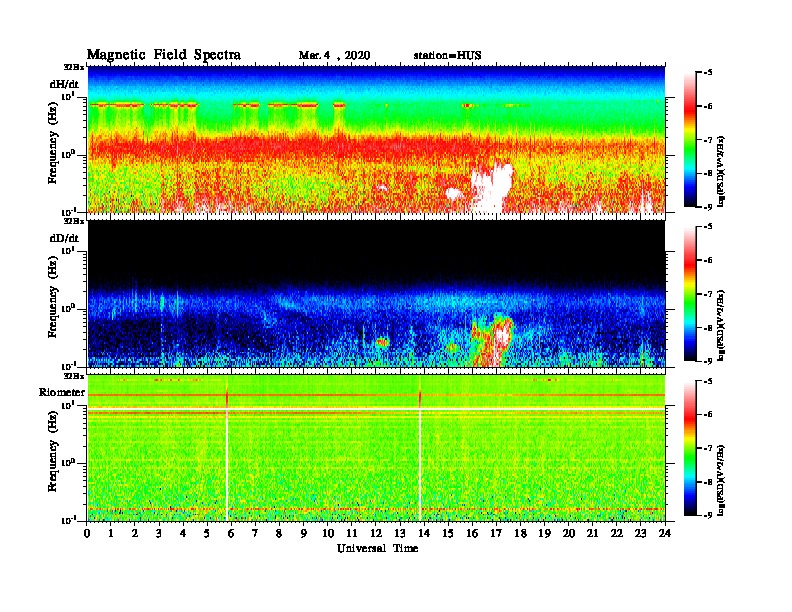Click the hour 21 tick label on time axis

[592, 533]
